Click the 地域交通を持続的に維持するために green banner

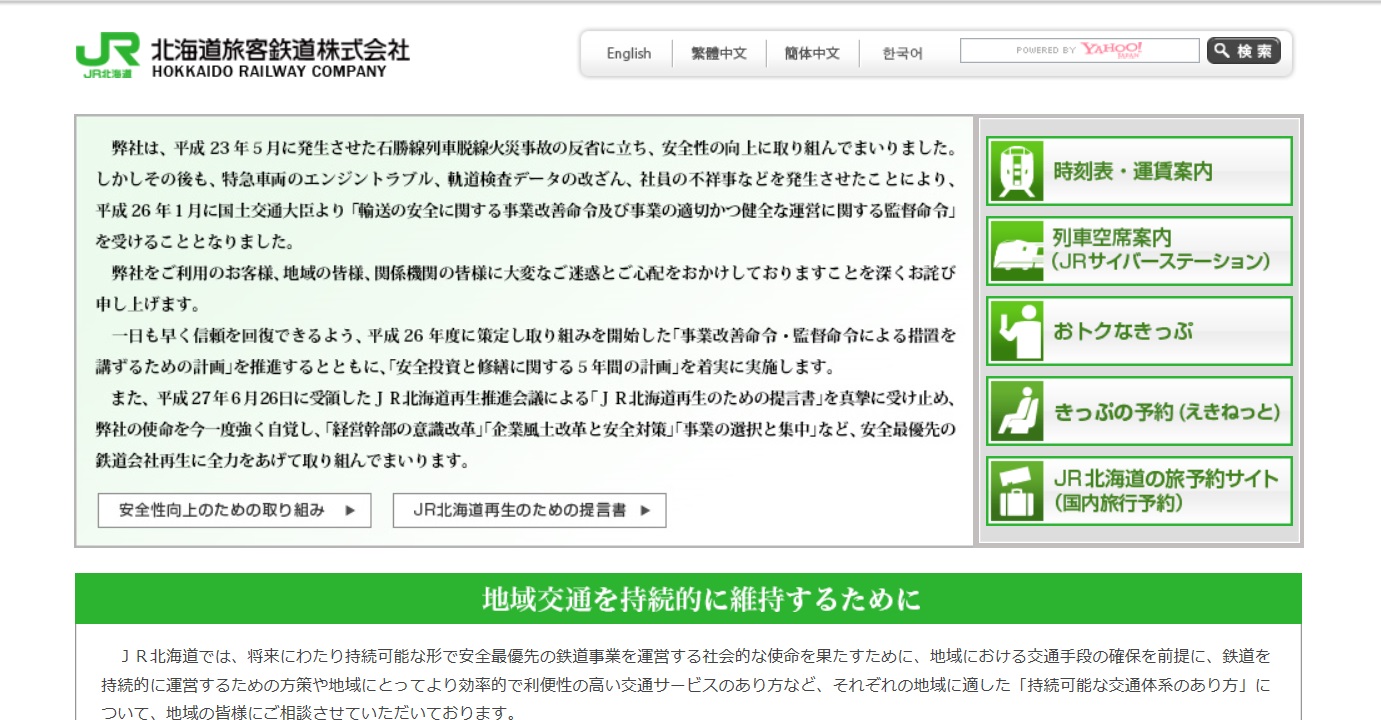pos(688,599)
